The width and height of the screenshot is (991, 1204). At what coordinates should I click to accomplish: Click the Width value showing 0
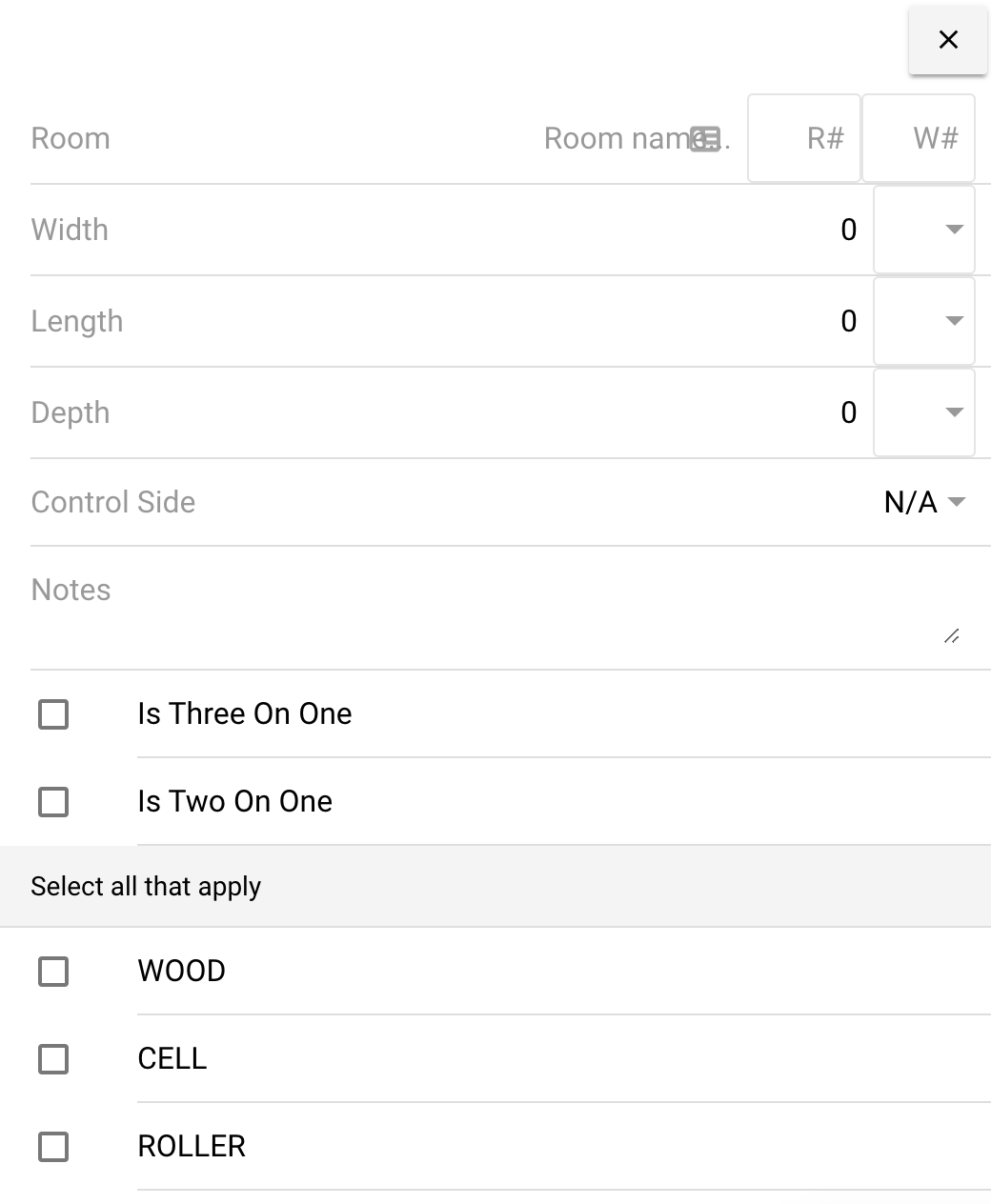coord(846,229)
